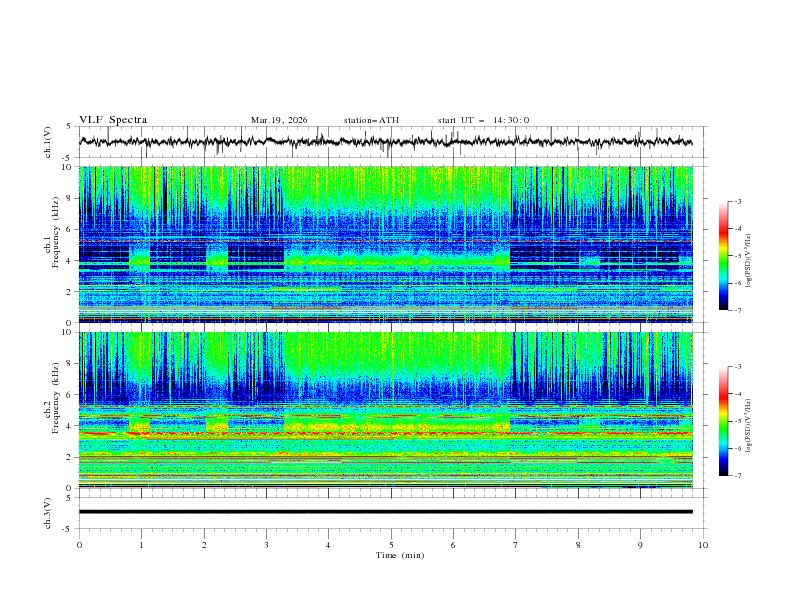This screenshot has width=792, height=612.
Task: Click the ch.2 spectrogram panel
Action: click(386, 410)
